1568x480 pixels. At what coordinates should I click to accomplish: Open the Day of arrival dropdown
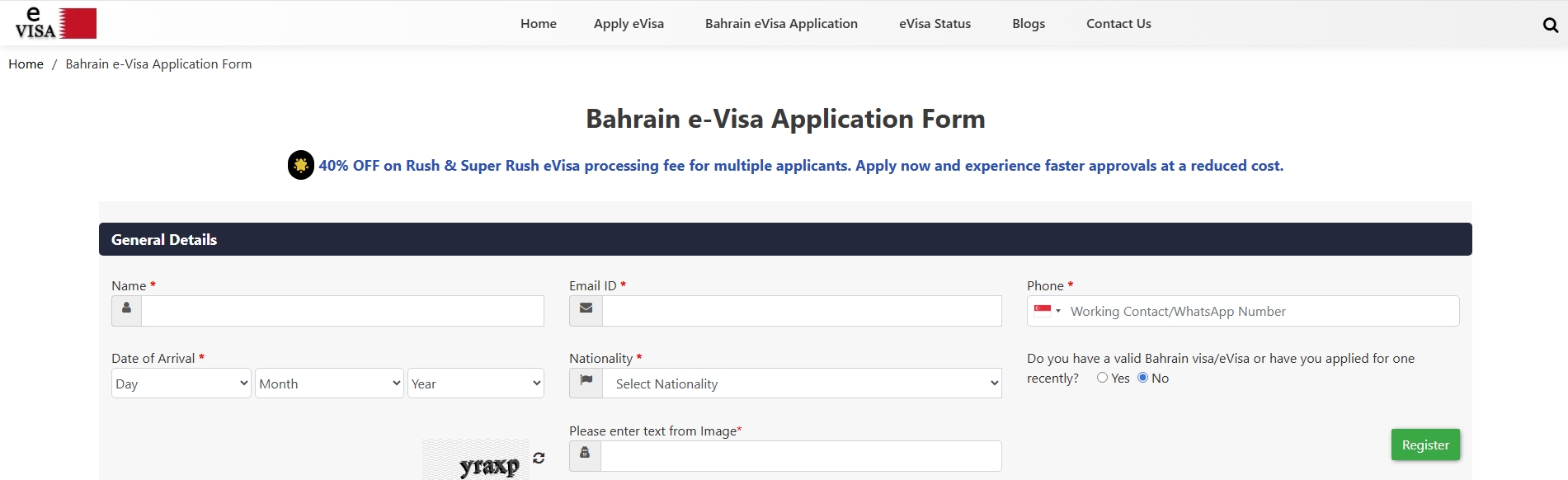tap(181, 384)
